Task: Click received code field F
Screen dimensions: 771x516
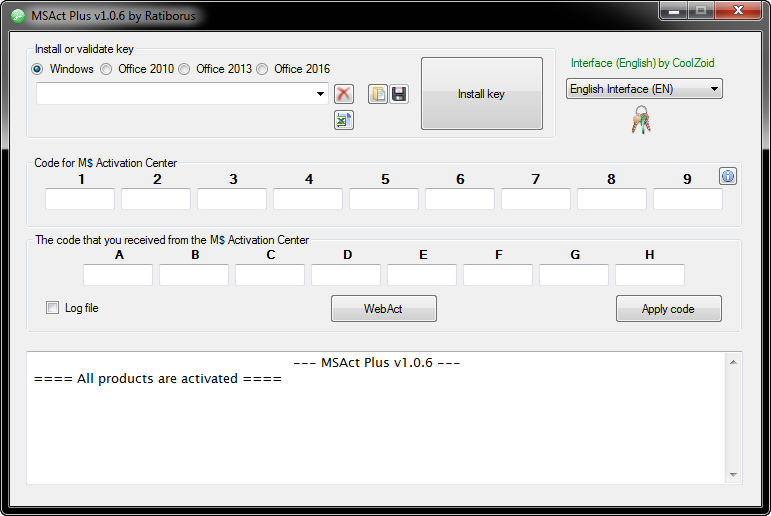Action: tap(498, 274)
